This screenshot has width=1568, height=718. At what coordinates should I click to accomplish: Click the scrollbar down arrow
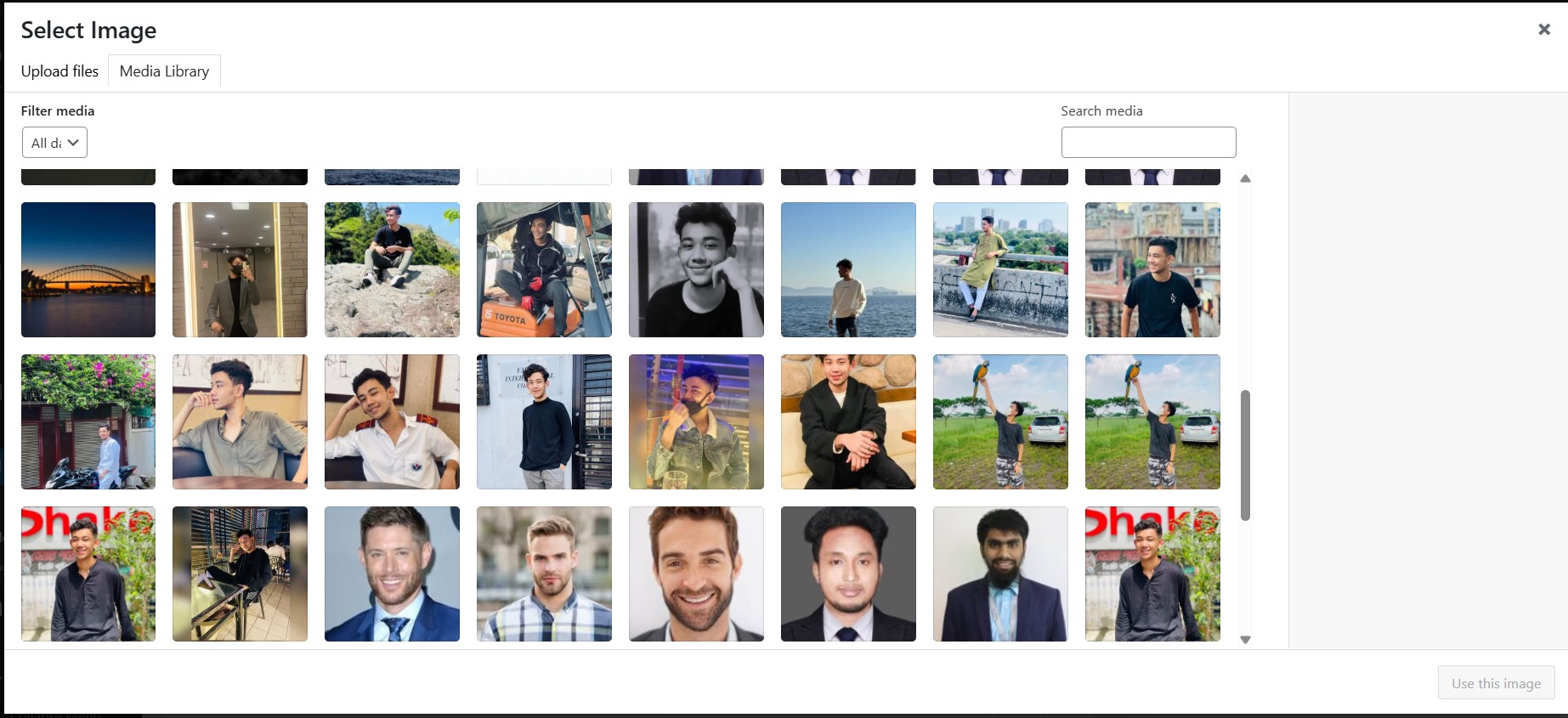click(x=1245, y=640)
